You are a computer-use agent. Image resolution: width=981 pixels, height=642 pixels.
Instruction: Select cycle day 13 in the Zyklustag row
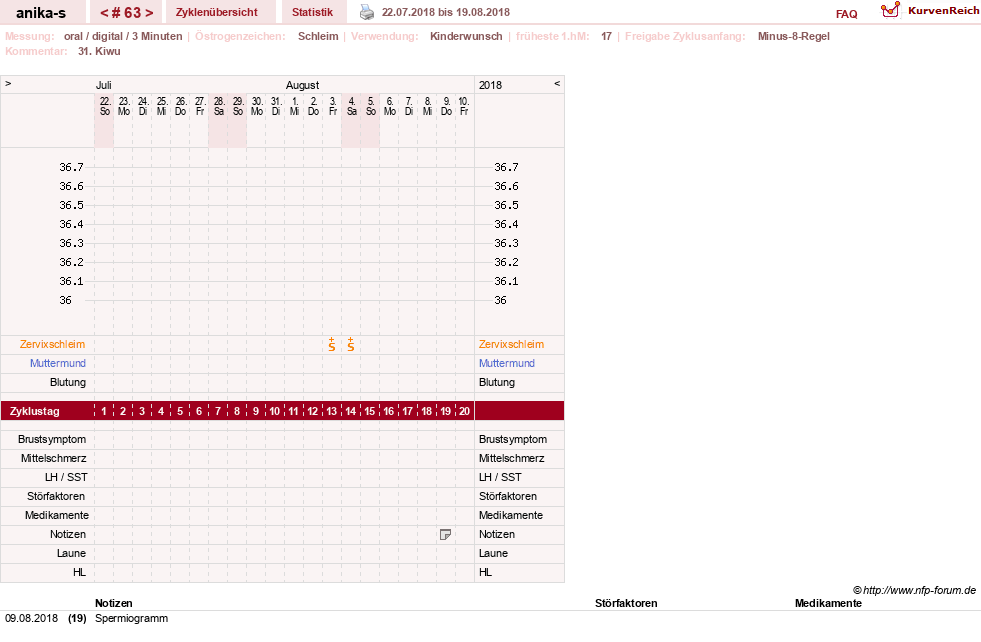[x=332, y=411]
